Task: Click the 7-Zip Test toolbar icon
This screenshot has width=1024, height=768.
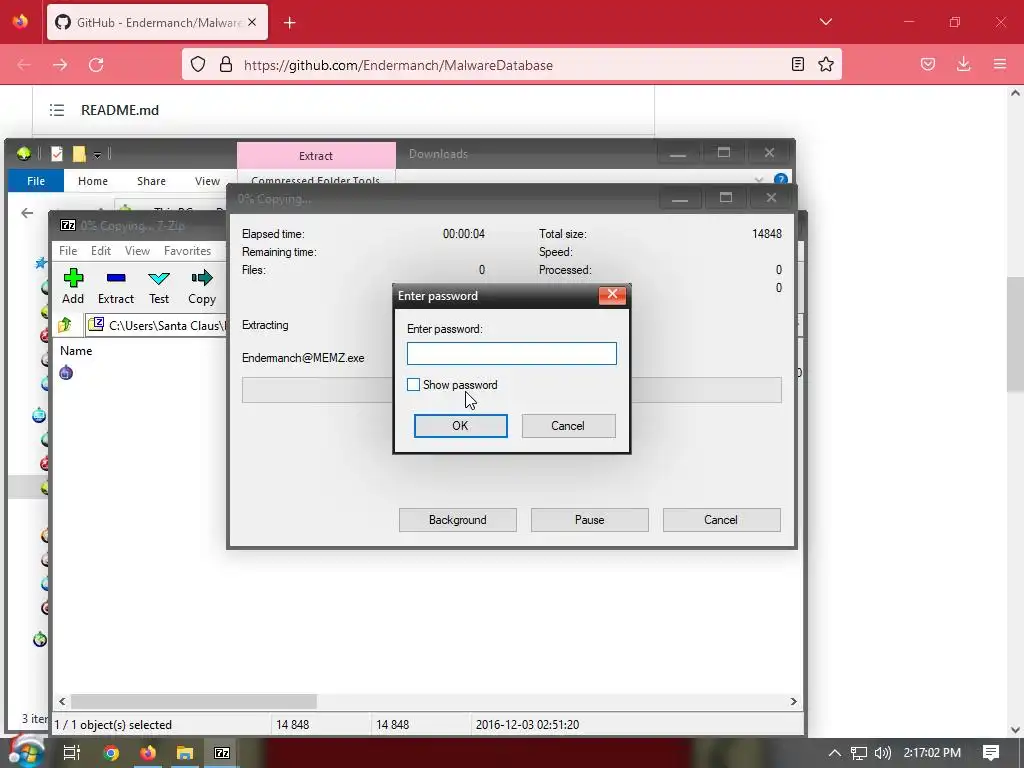Action: click(159, 286)
